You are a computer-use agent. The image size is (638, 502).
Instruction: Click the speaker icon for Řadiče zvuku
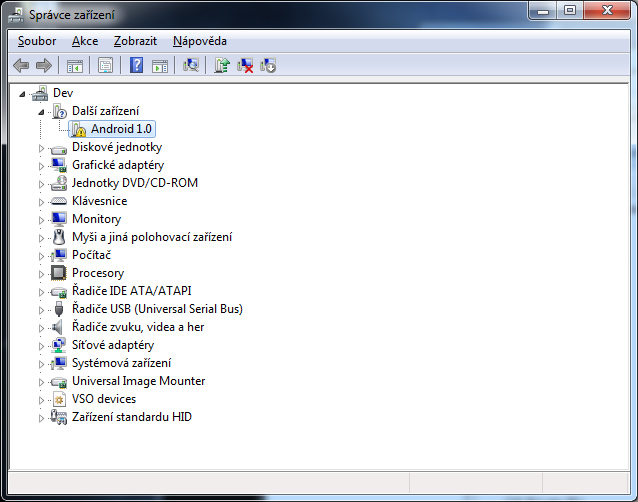point(58,327)
